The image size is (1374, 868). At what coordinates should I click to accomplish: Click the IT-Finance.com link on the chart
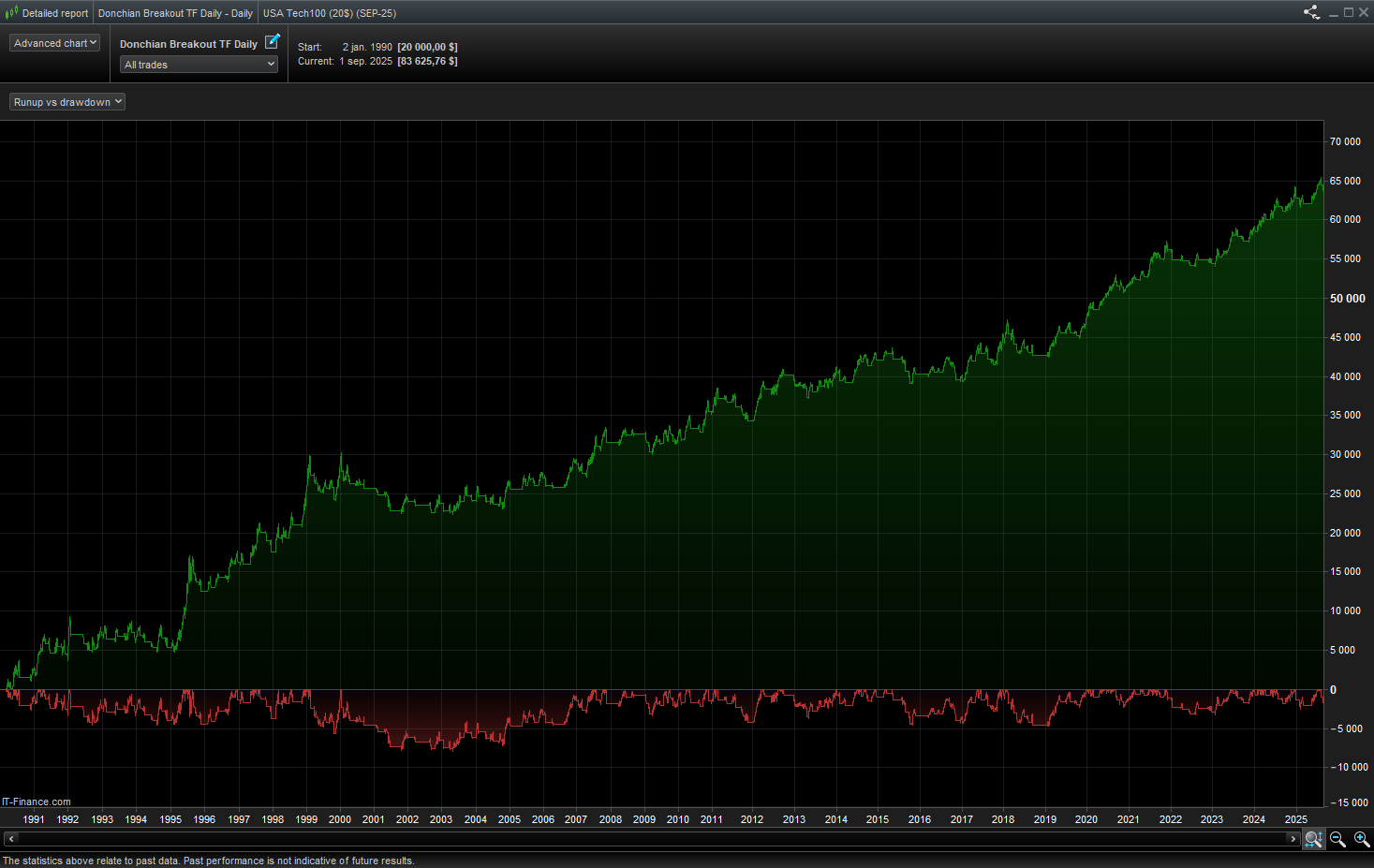click(x=37, y=802)
